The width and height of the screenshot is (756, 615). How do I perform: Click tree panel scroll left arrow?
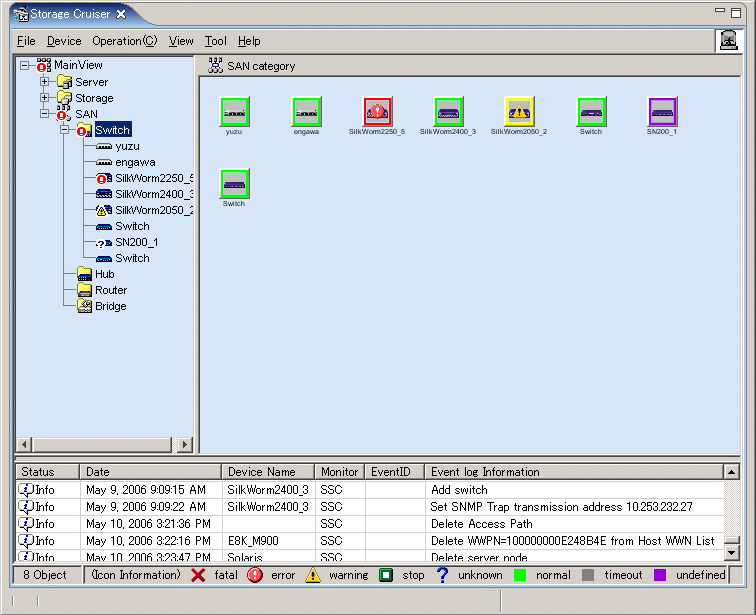[25, 444]
